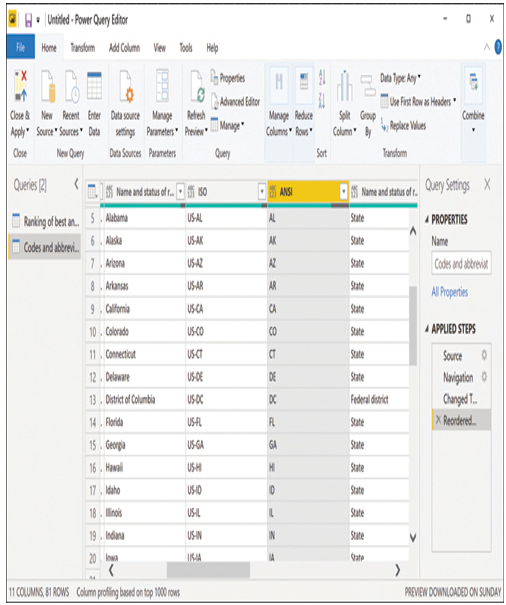
Task: Click the Combine icon
Action: click(474, 84)
